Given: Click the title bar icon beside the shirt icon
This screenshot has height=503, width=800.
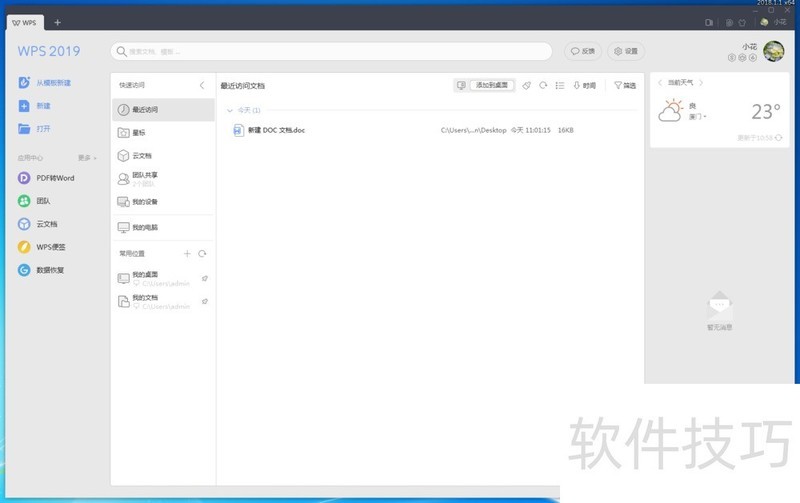Looking at the screenshot, I should 729,22.
